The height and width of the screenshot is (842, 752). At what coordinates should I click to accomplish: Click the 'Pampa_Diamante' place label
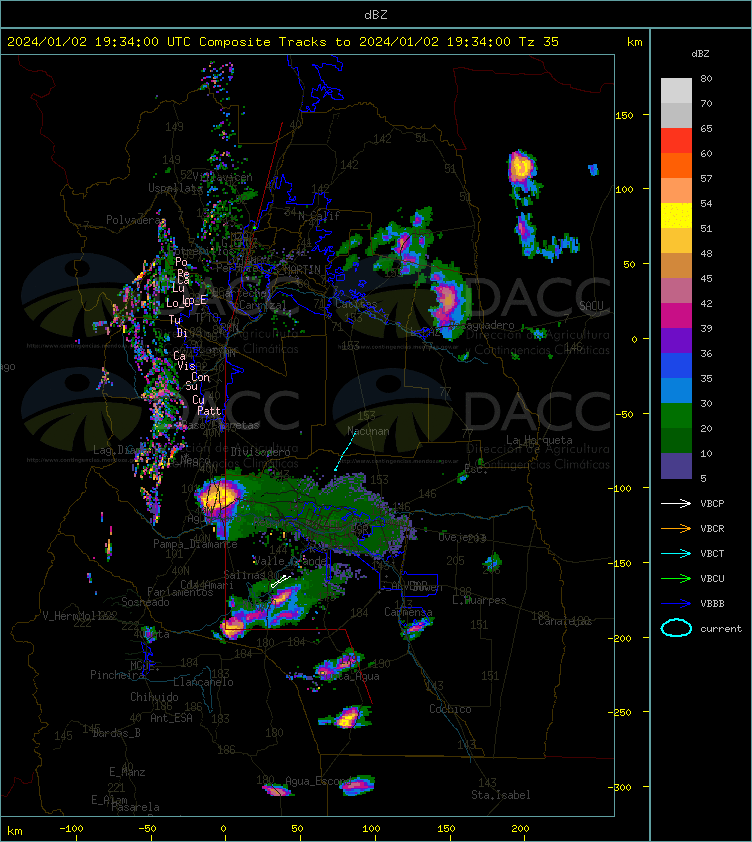[195, 544]
